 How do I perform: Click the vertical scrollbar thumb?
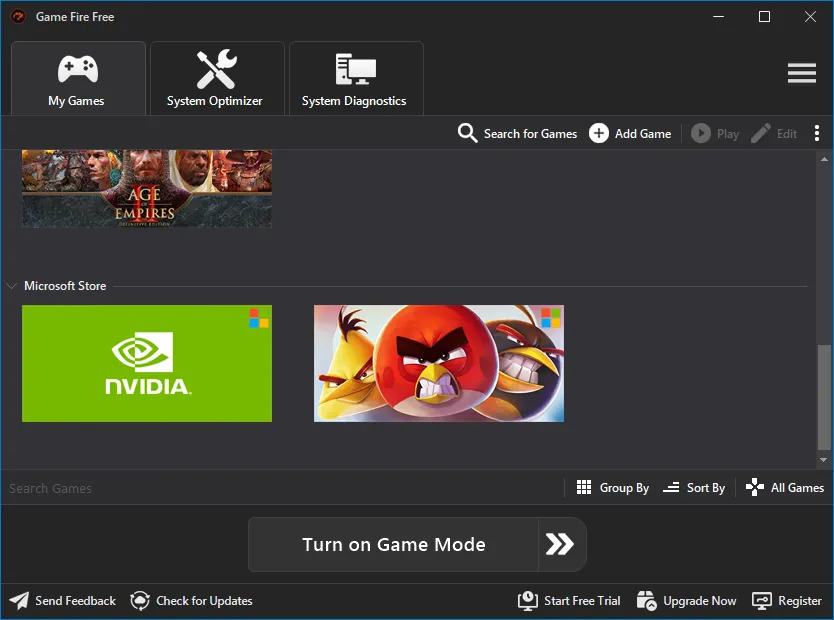pyautogui.click(x=824, y=397)
